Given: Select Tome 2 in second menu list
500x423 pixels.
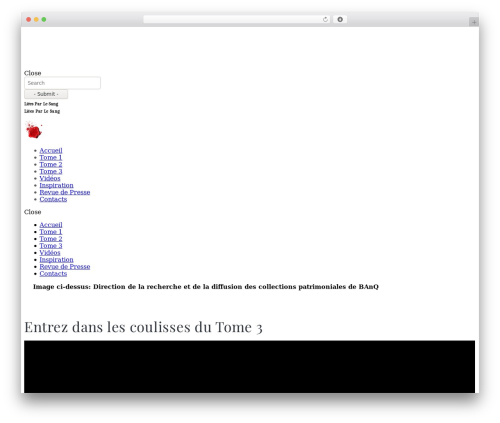Looking at the screenshot, I should click(x=51, y=239).
